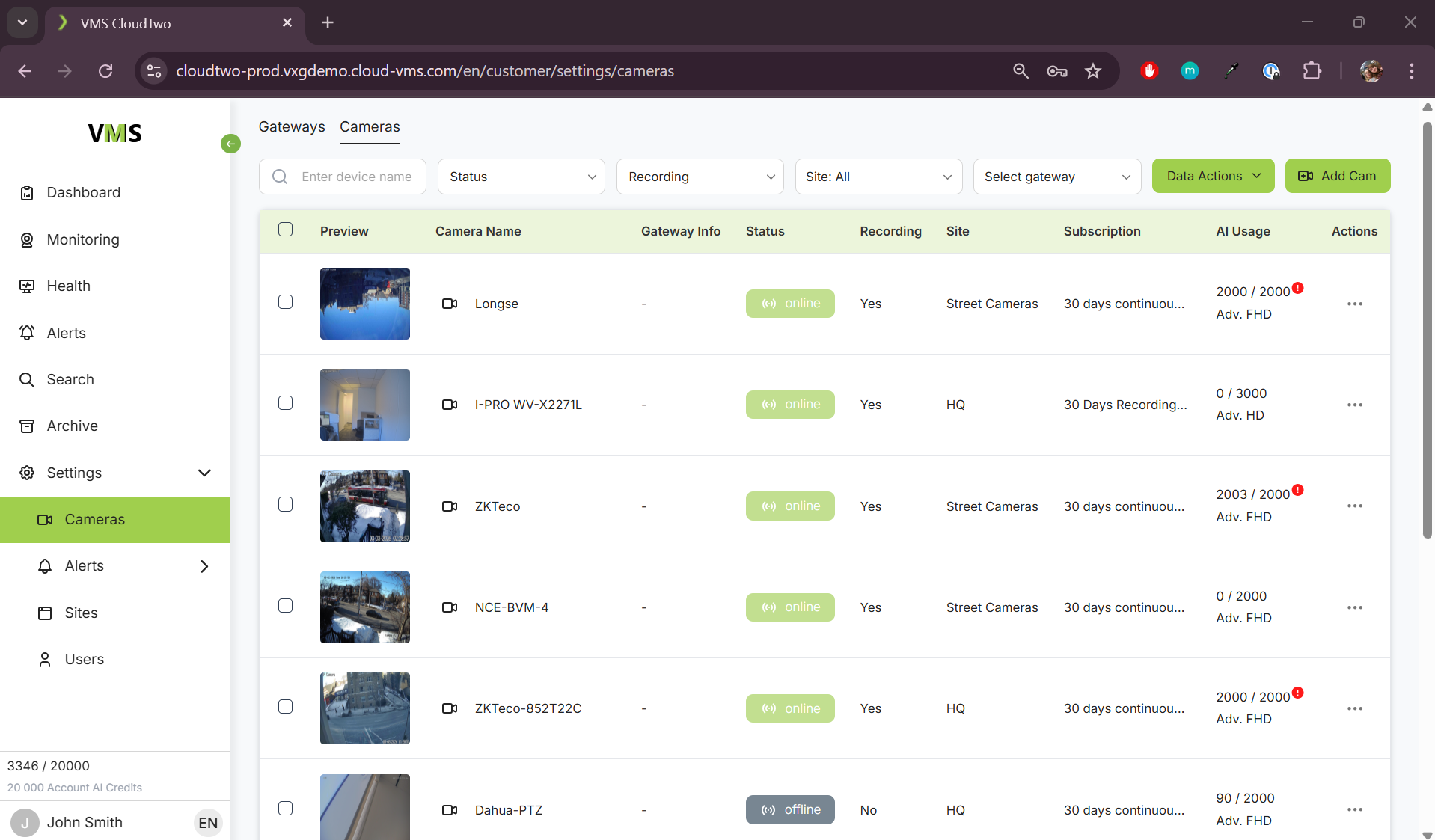Expand the Select gateway dropdown

(1056, 177)
